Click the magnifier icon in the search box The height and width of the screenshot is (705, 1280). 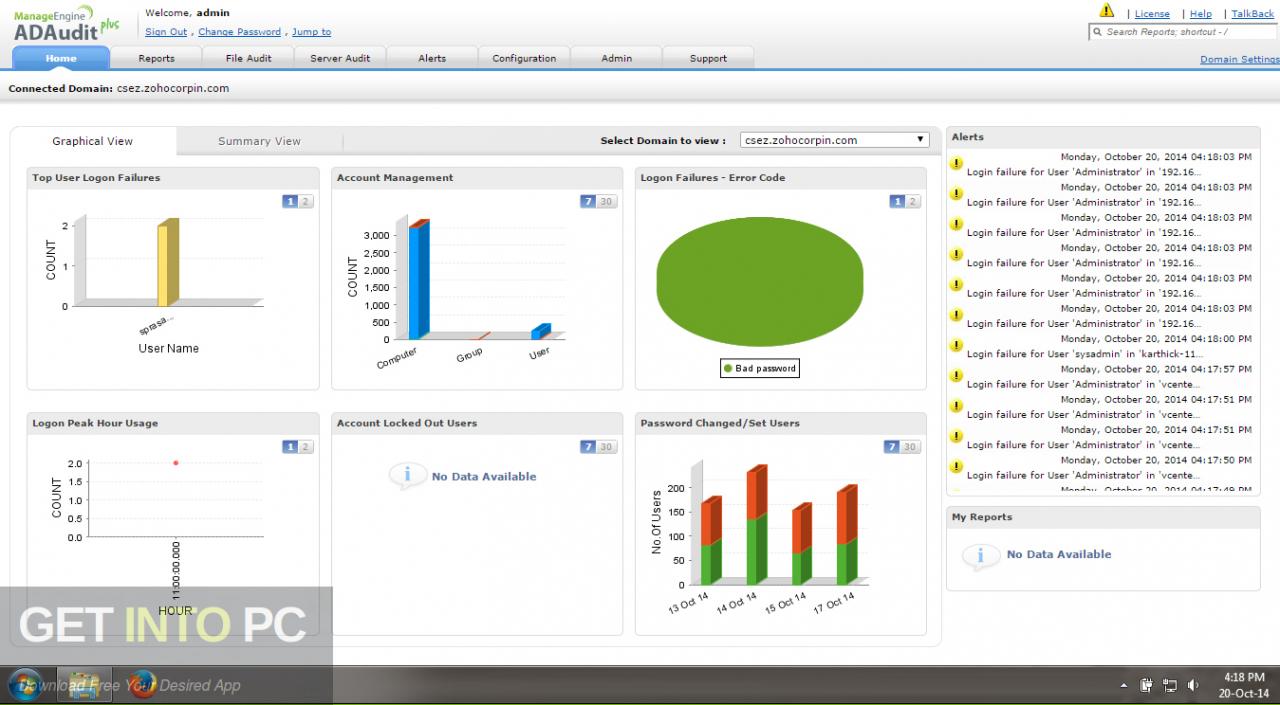pyautogui.click(x=1097, y=32)
